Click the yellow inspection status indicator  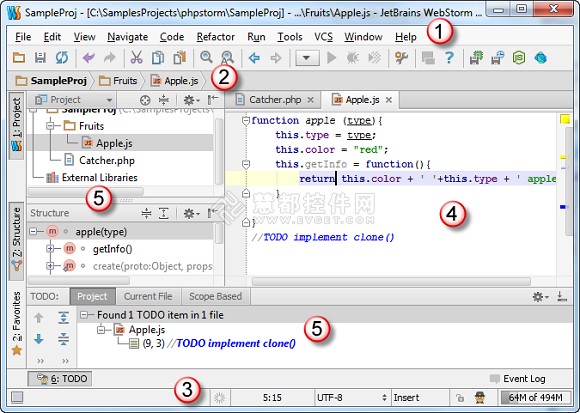pyautogui.click(x=564, y=119)
